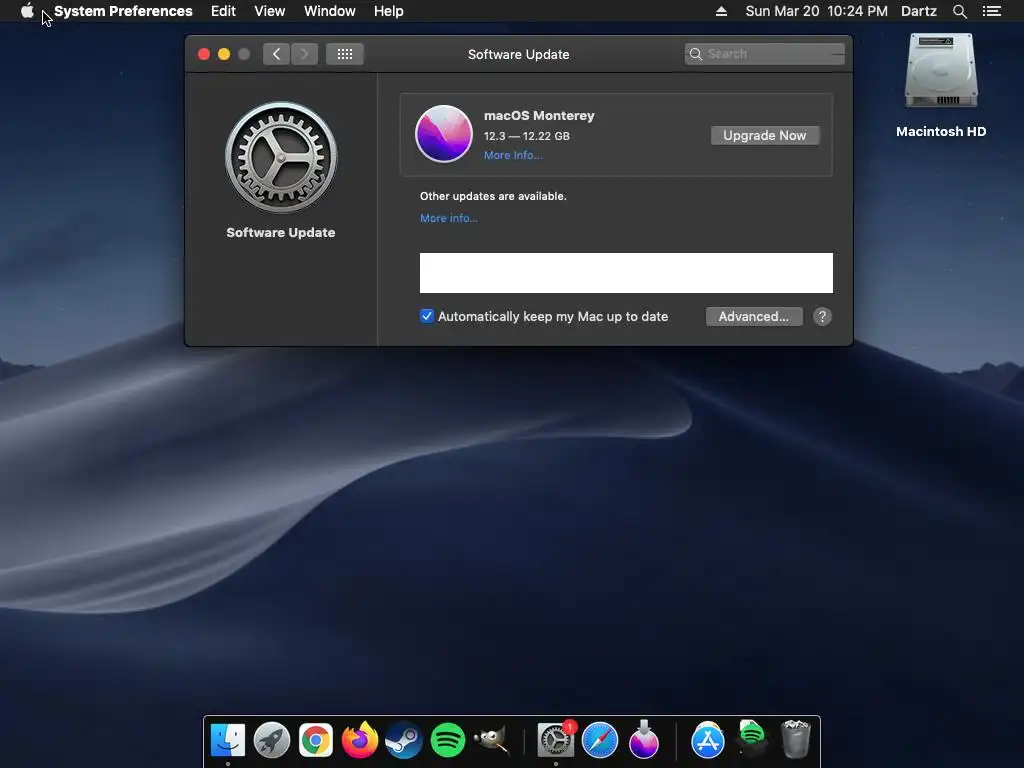Screen dimensions: 1024x768
Task: Click the Advanced... button
Action: click(x=754, y=317)
